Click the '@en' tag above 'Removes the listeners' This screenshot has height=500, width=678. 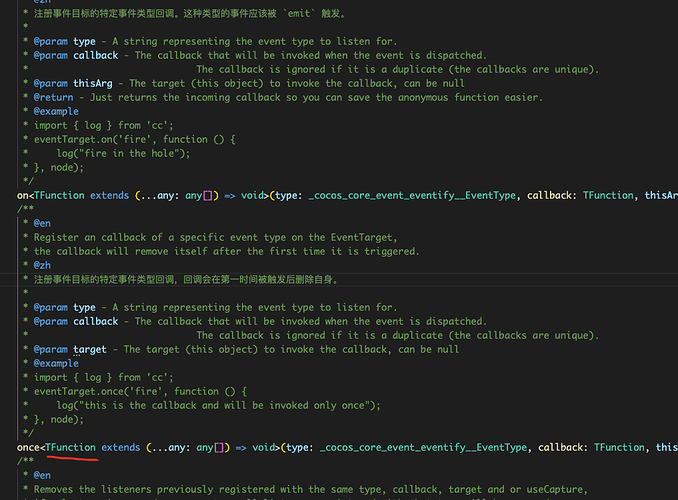point(42,475)
